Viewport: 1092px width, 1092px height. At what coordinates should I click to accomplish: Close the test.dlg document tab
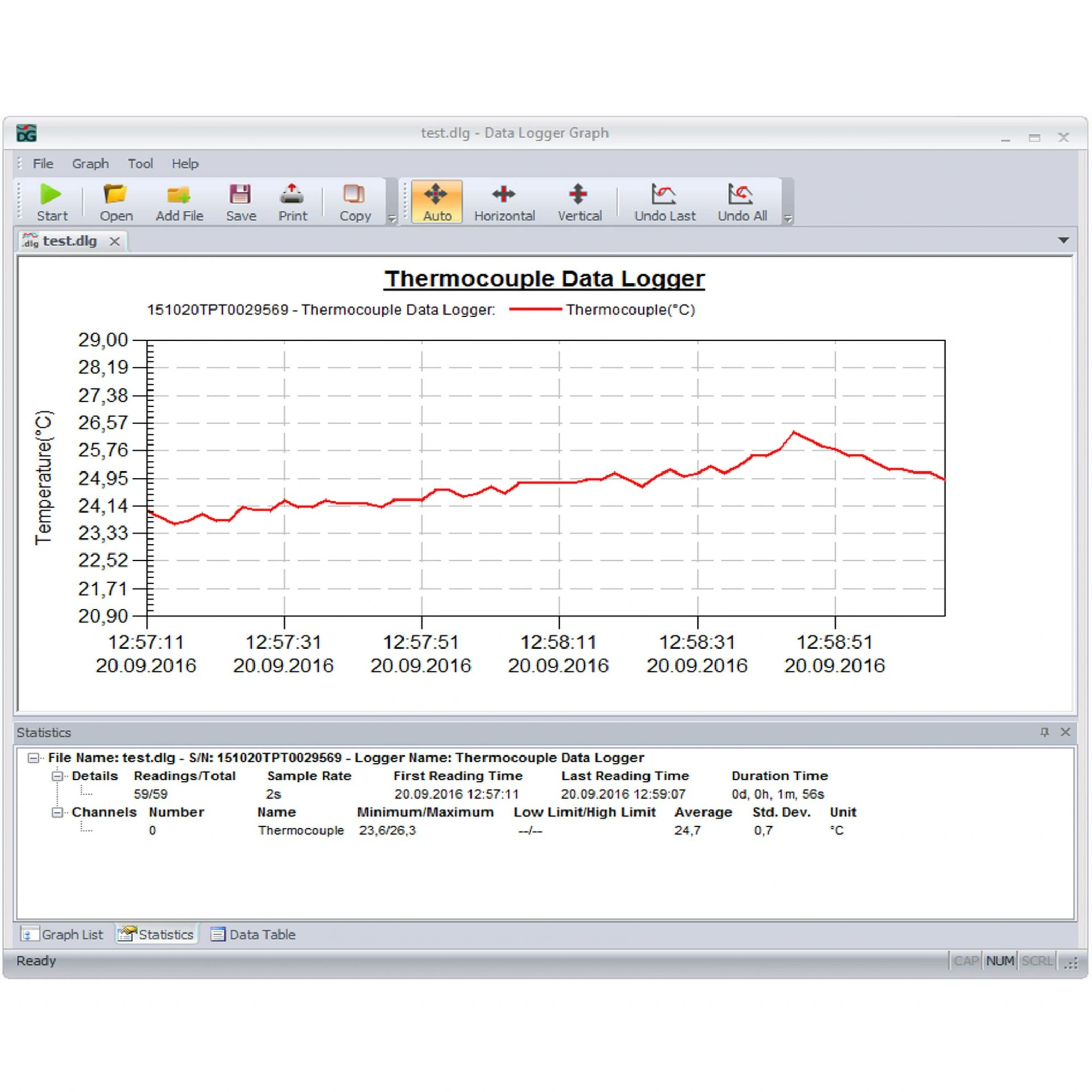tap(115, 241)
